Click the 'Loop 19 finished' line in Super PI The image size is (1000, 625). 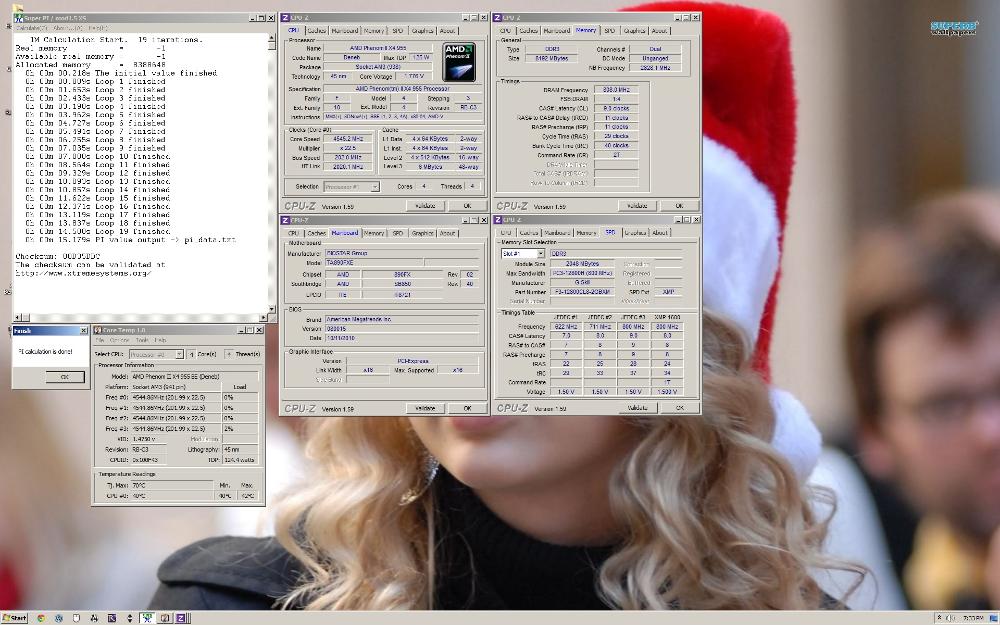(x=98, y=232)
